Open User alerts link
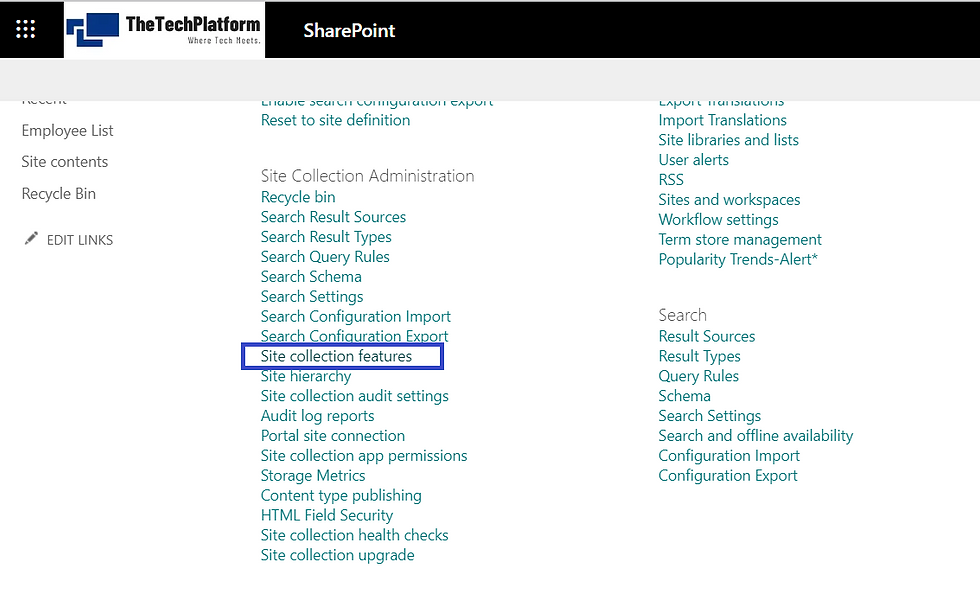 click(x=693, y=160)
